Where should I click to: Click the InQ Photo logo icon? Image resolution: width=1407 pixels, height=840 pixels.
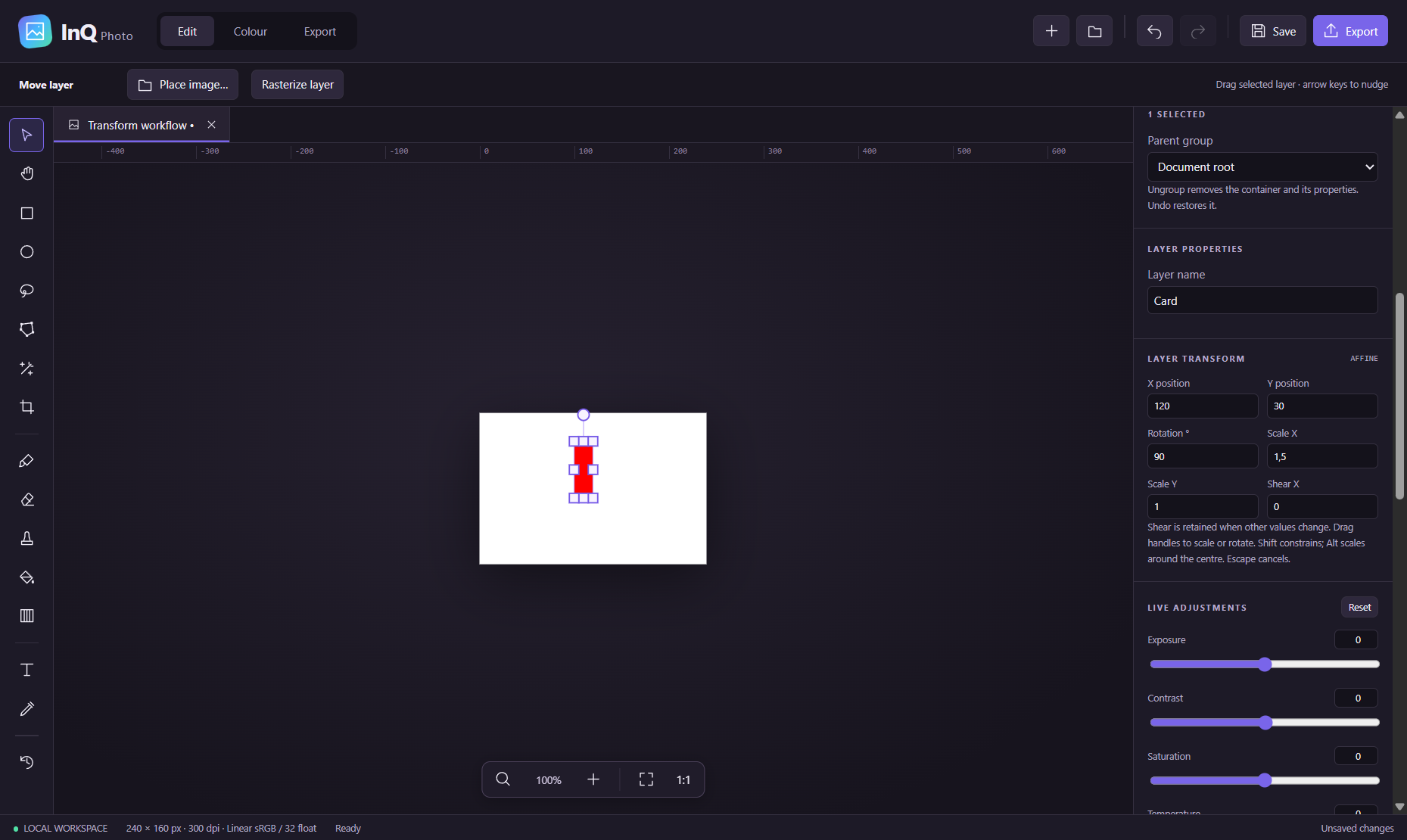(x=35, y=31)
